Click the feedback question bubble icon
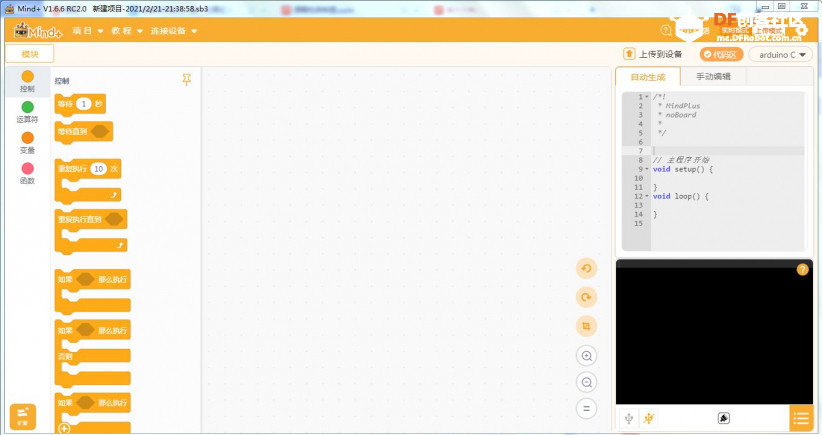 (x=666, y=30)
